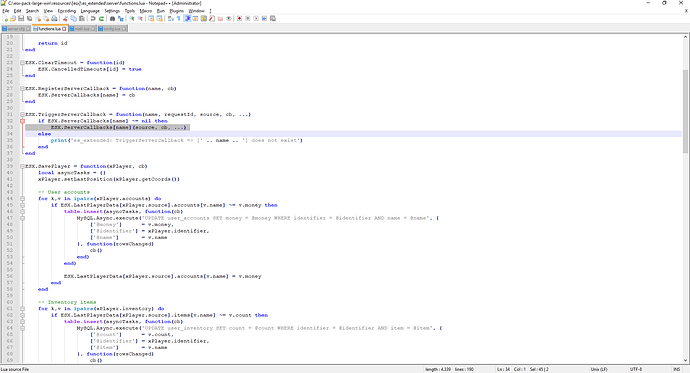Open the Macro menu
Viewport: 690px width, 373px height.
tap(146, 11)
